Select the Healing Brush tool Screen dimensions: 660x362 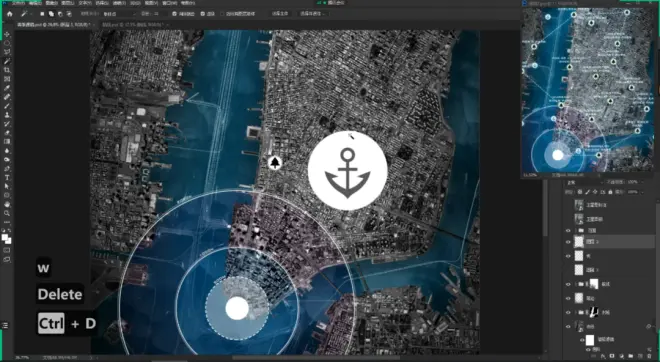coord(7,97)
